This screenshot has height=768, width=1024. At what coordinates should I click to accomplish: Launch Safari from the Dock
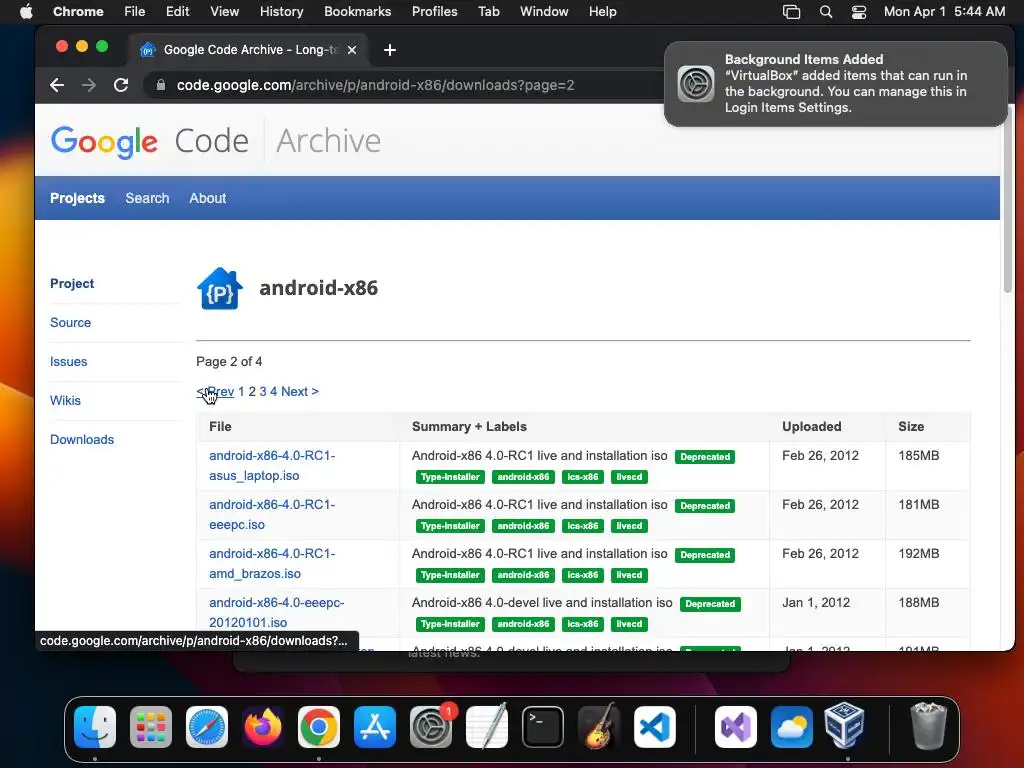207,727
